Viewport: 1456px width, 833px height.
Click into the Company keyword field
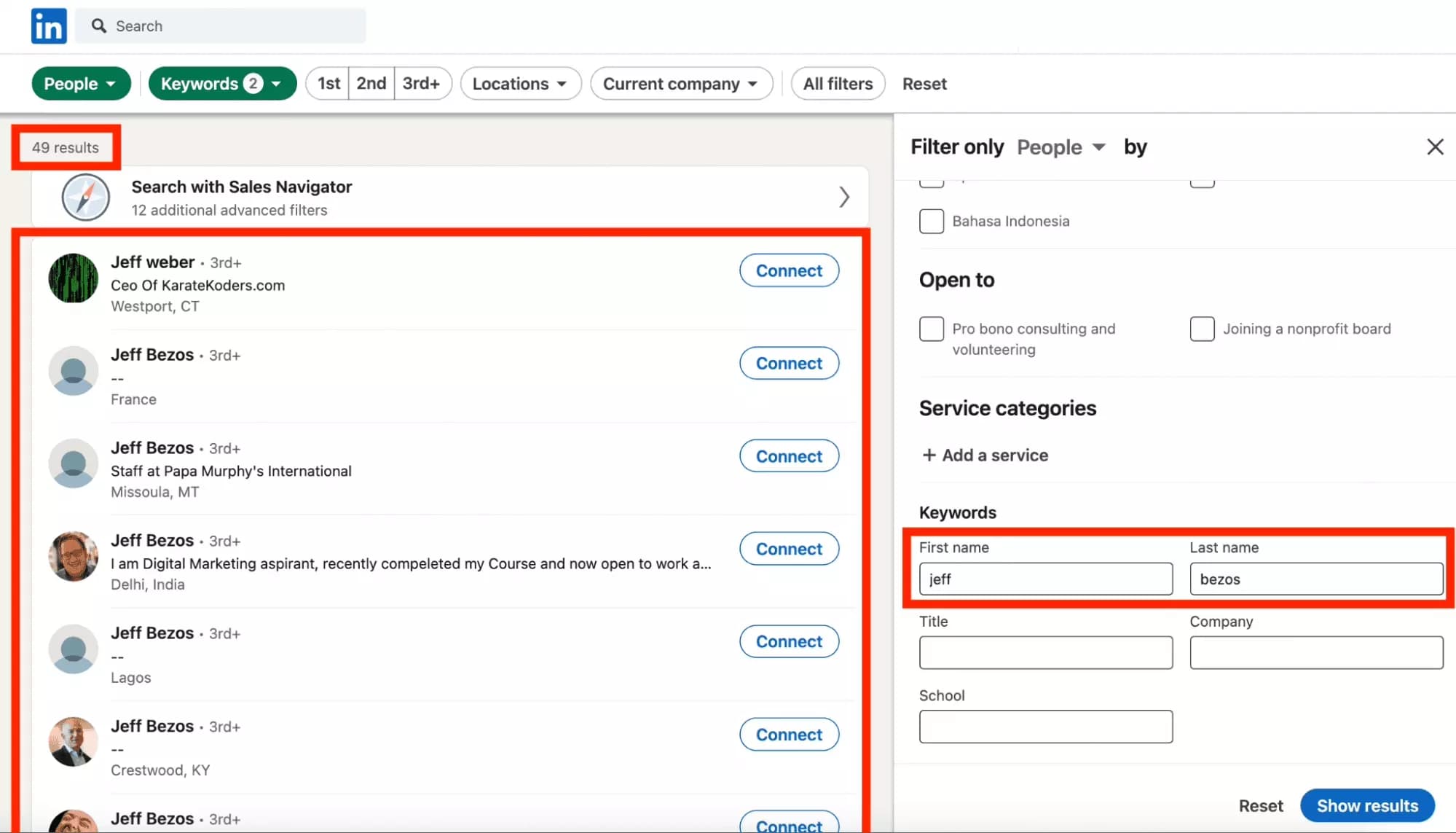tap(1315, 653)
